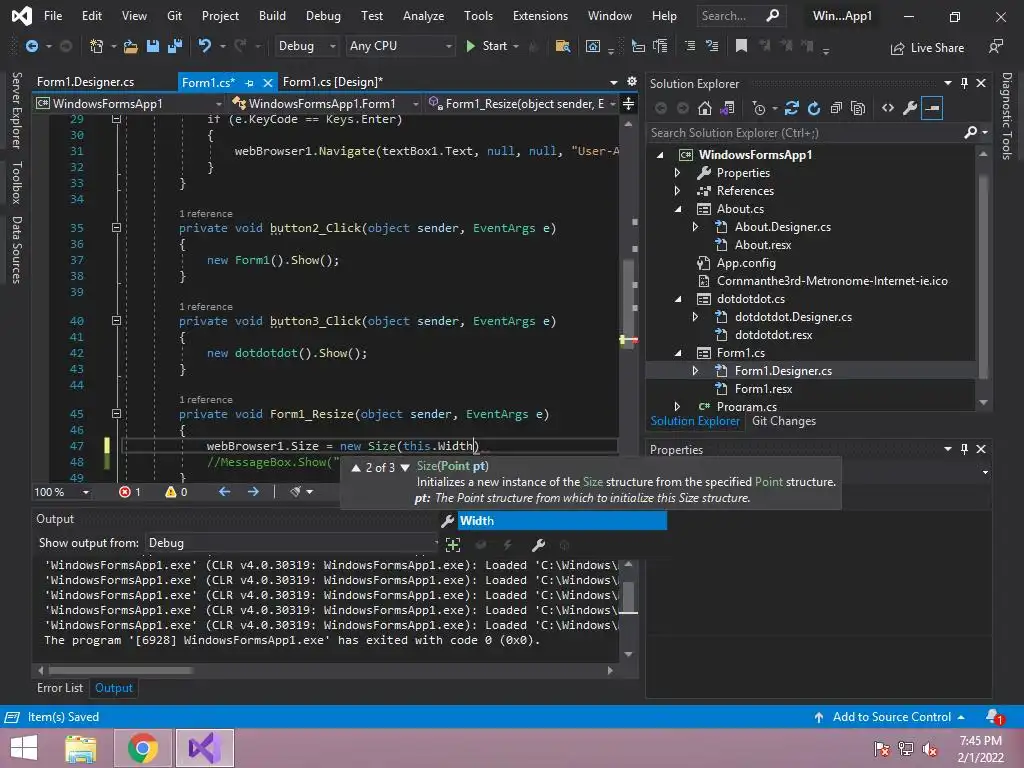This screenshot has width=1024, height=768.
Task: Comment out the selected lines
Action: [x=690, y=46]
